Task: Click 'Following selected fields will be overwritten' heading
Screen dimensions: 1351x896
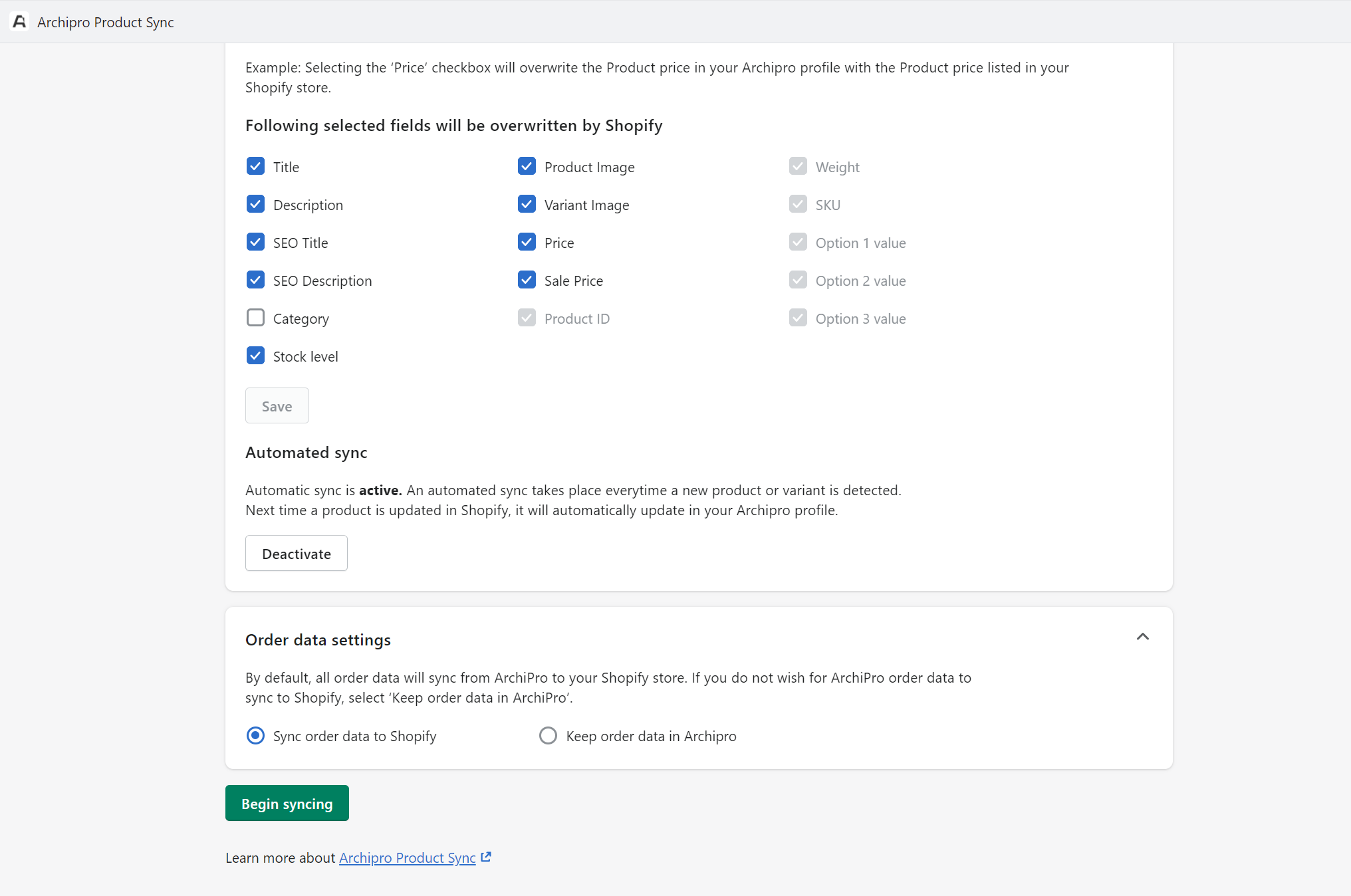Action: point(454,126)
